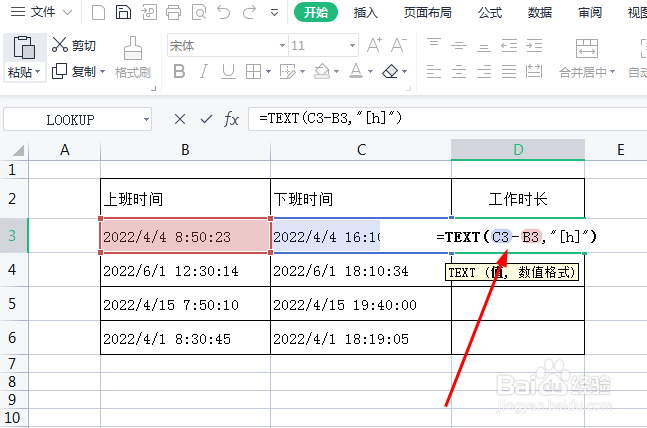Click the eraser clear icon
The image size is (647, 428).
tap(390, 71)
